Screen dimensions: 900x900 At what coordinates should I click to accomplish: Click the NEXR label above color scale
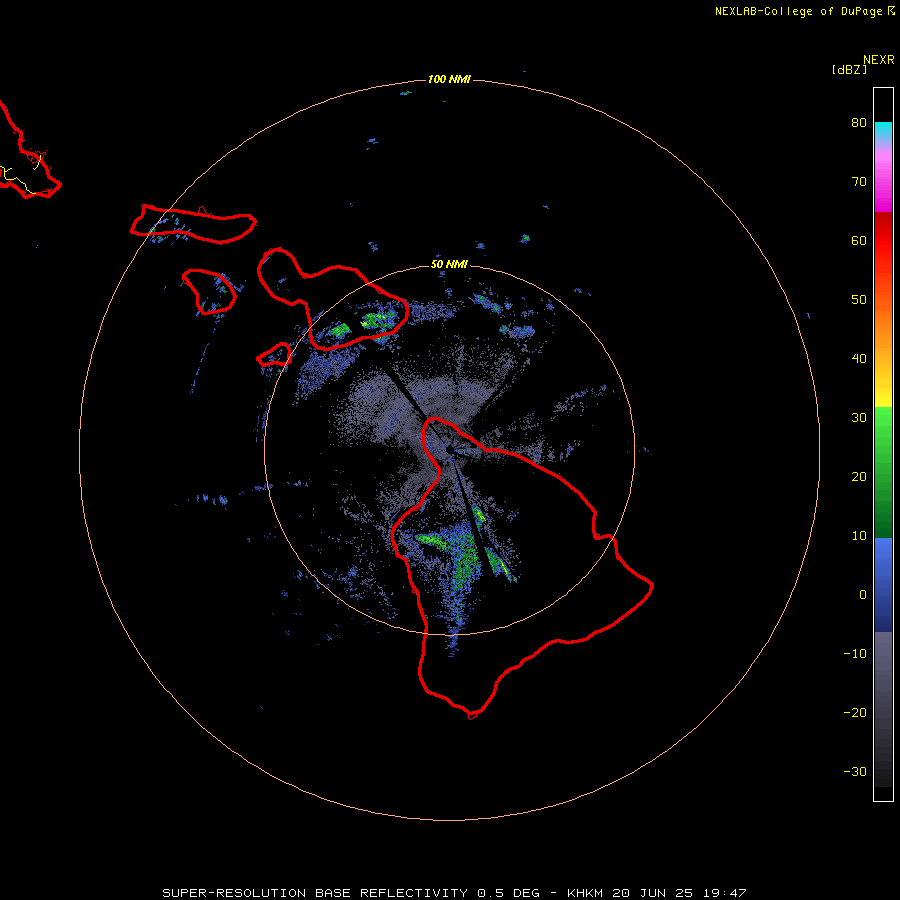tap(879, 60)
